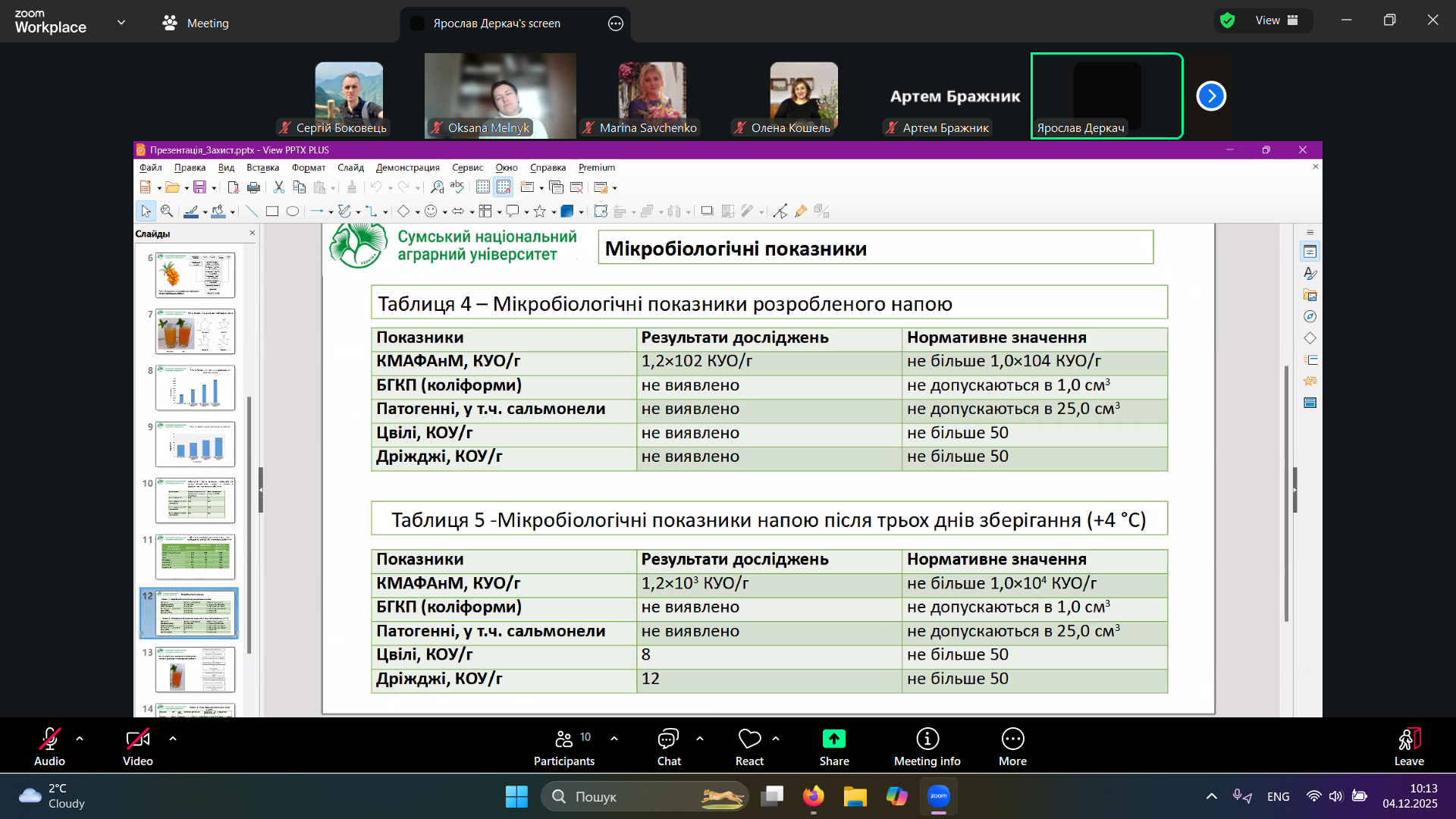The image size is (1456, 819).
Task: Open the Chat panel icon
Action: pyautogui.click(x=668, y=739)
